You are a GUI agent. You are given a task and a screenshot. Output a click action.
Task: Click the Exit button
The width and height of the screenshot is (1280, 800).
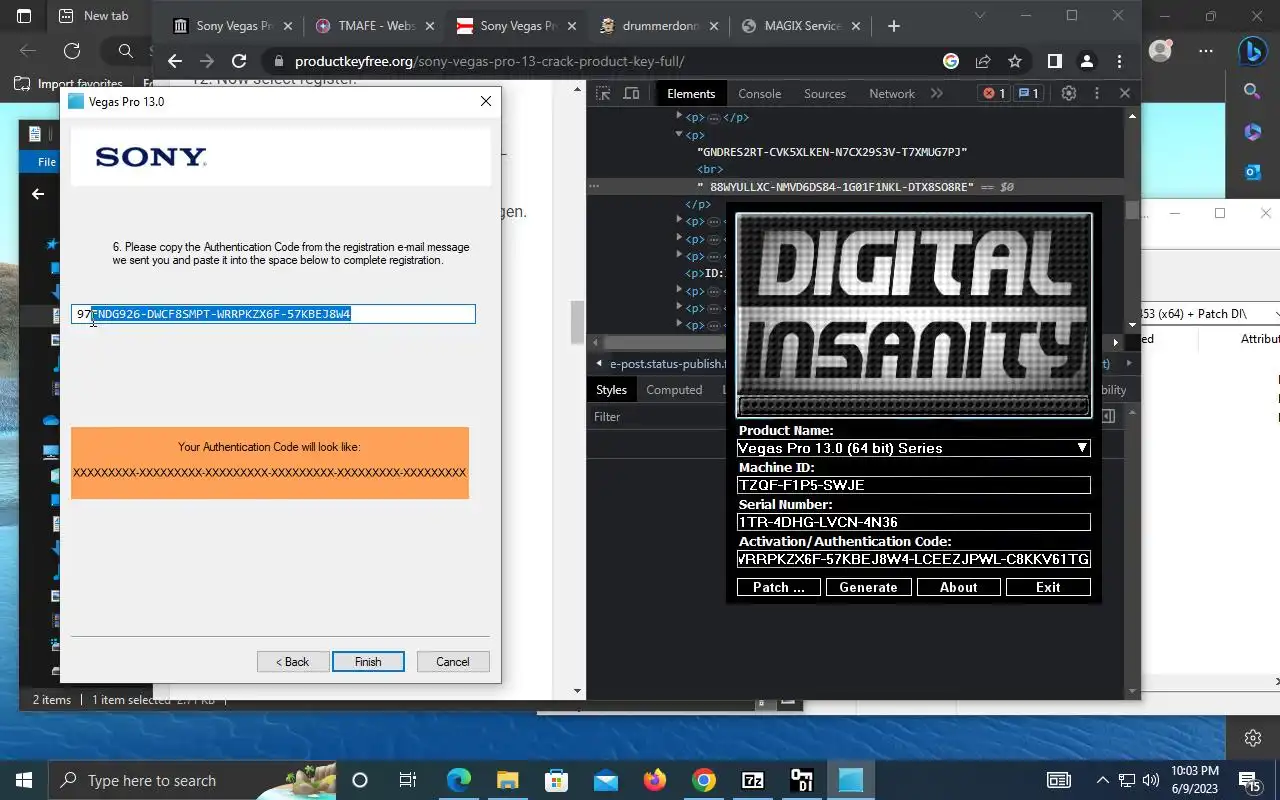point(1048,587)
